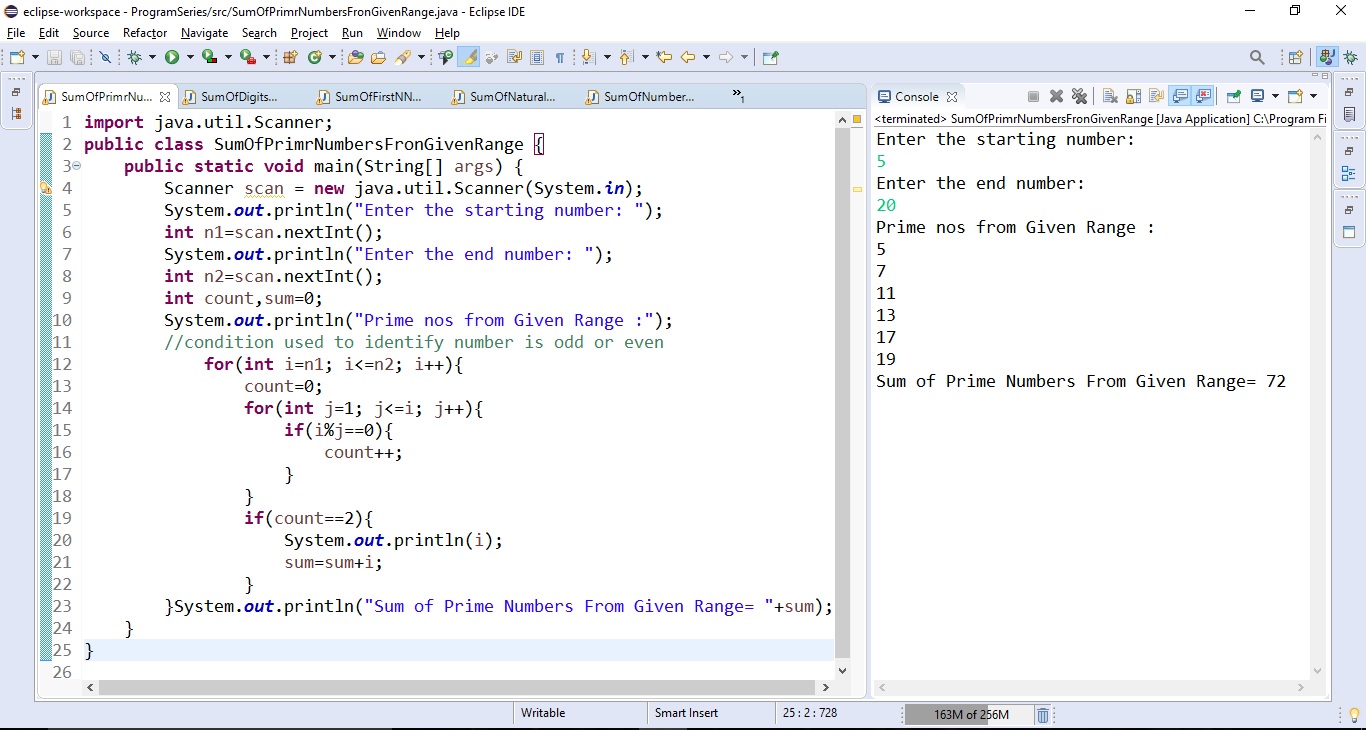
Task: Open the Run button dropdown arrow
Action: (188, 57)
